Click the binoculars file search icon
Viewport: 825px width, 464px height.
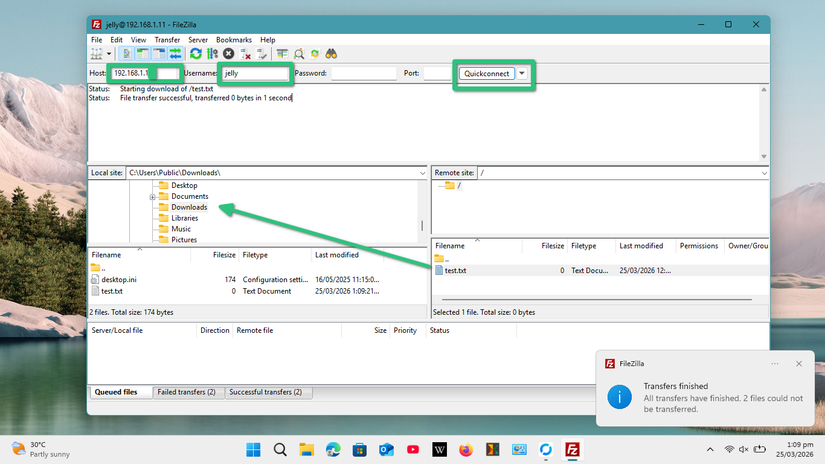click(x=330, y=54)
